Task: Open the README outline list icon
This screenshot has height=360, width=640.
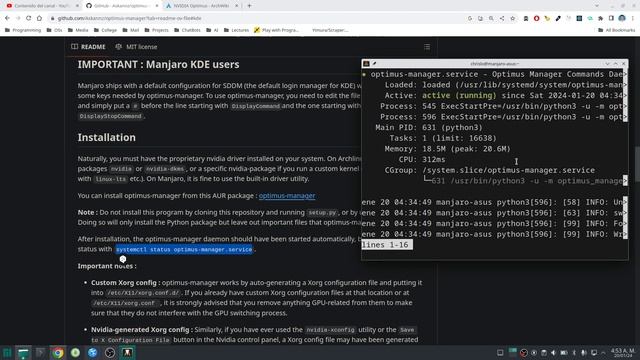Action: tap(427, 47)
